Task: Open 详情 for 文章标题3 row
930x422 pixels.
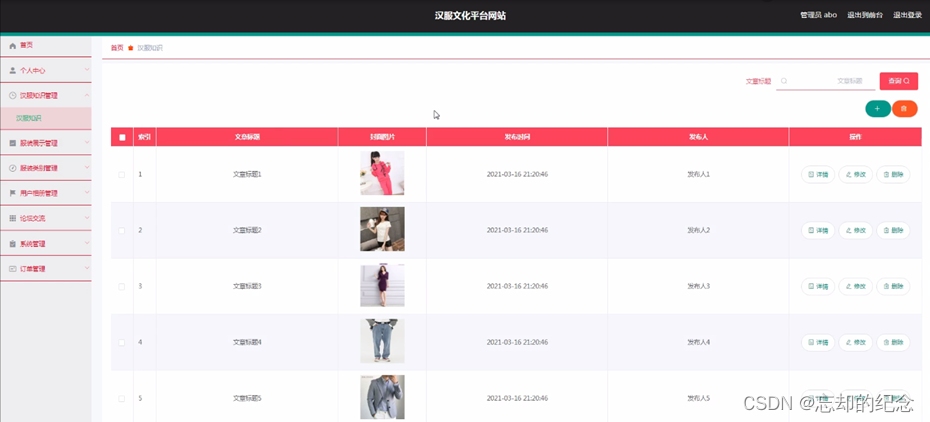Action: (818, 286)
